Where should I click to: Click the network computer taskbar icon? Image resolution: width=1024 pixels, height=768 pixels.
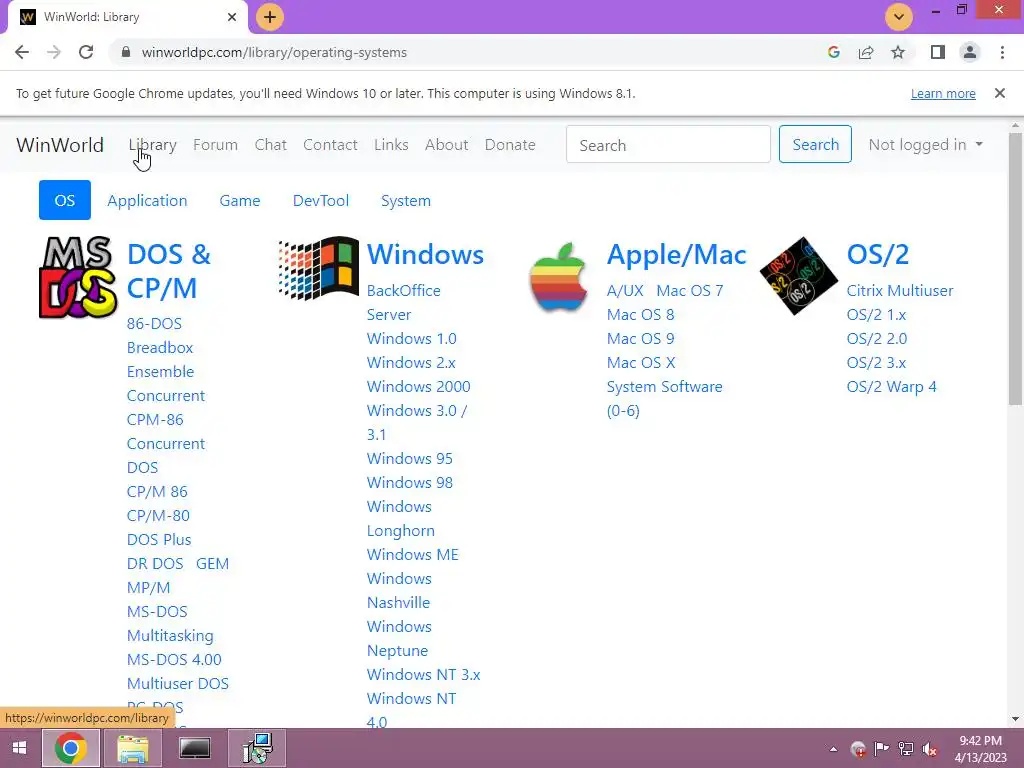tap(257, 748)
